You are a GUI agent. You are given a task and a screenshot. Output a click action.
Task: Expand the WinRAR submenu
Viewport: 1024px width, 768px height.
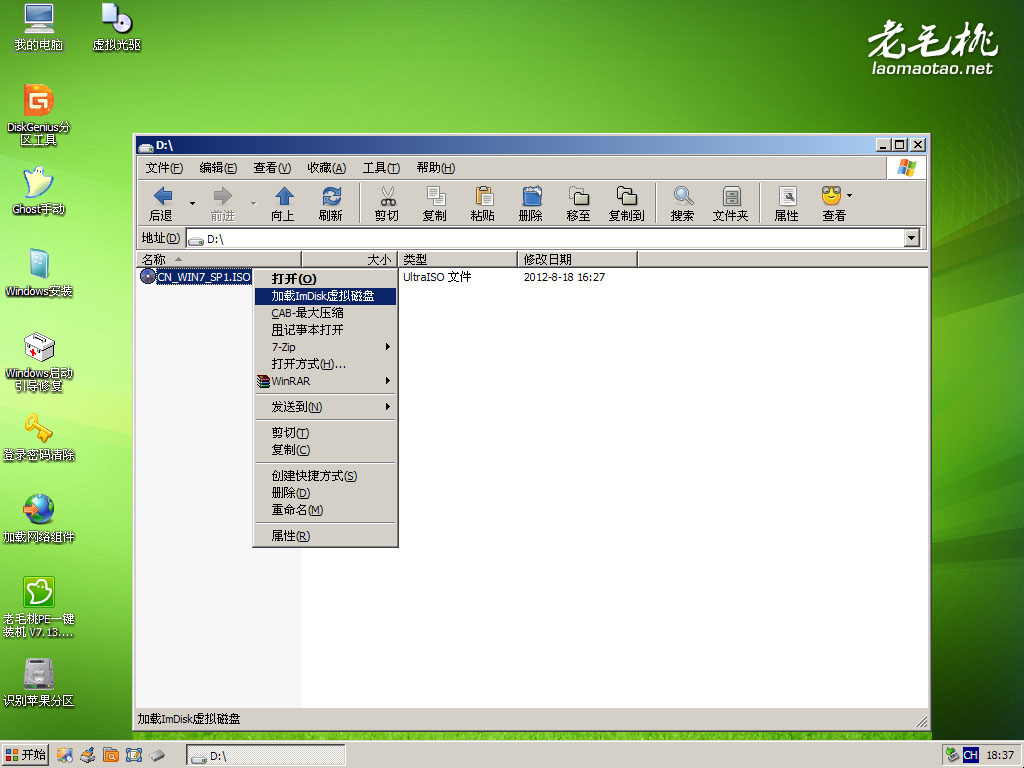pos(388,381)
